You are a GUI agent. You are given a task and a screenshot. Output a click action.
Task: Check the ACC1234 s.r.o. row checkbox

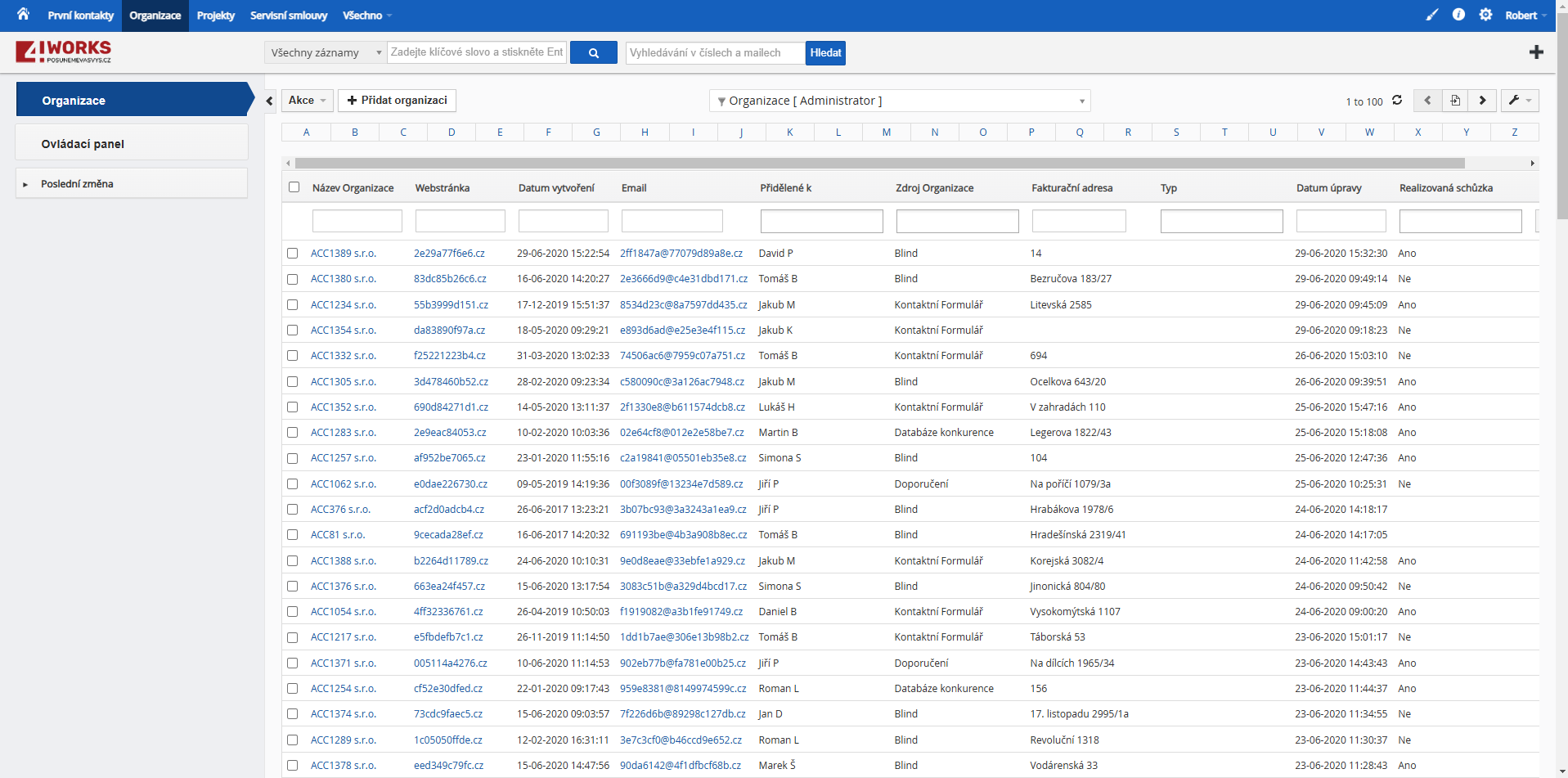tap(292, 304)
